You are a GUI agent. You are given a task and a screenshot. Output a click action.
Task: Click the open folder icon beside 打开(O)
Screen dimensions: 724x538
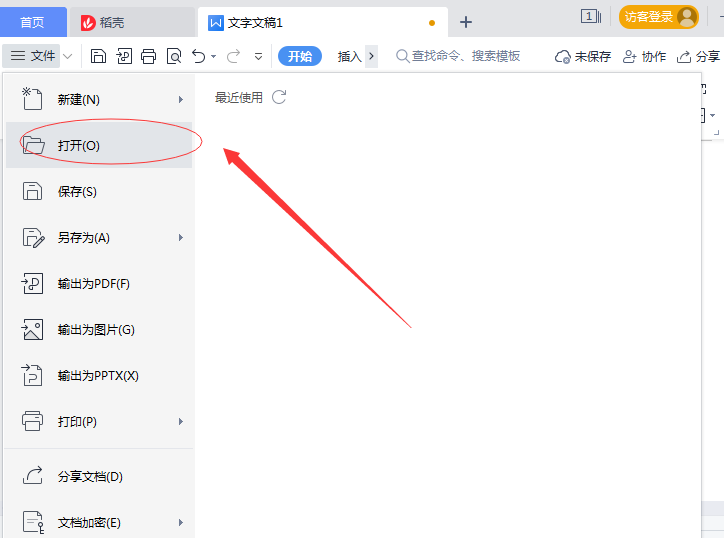tap(33, 145)
